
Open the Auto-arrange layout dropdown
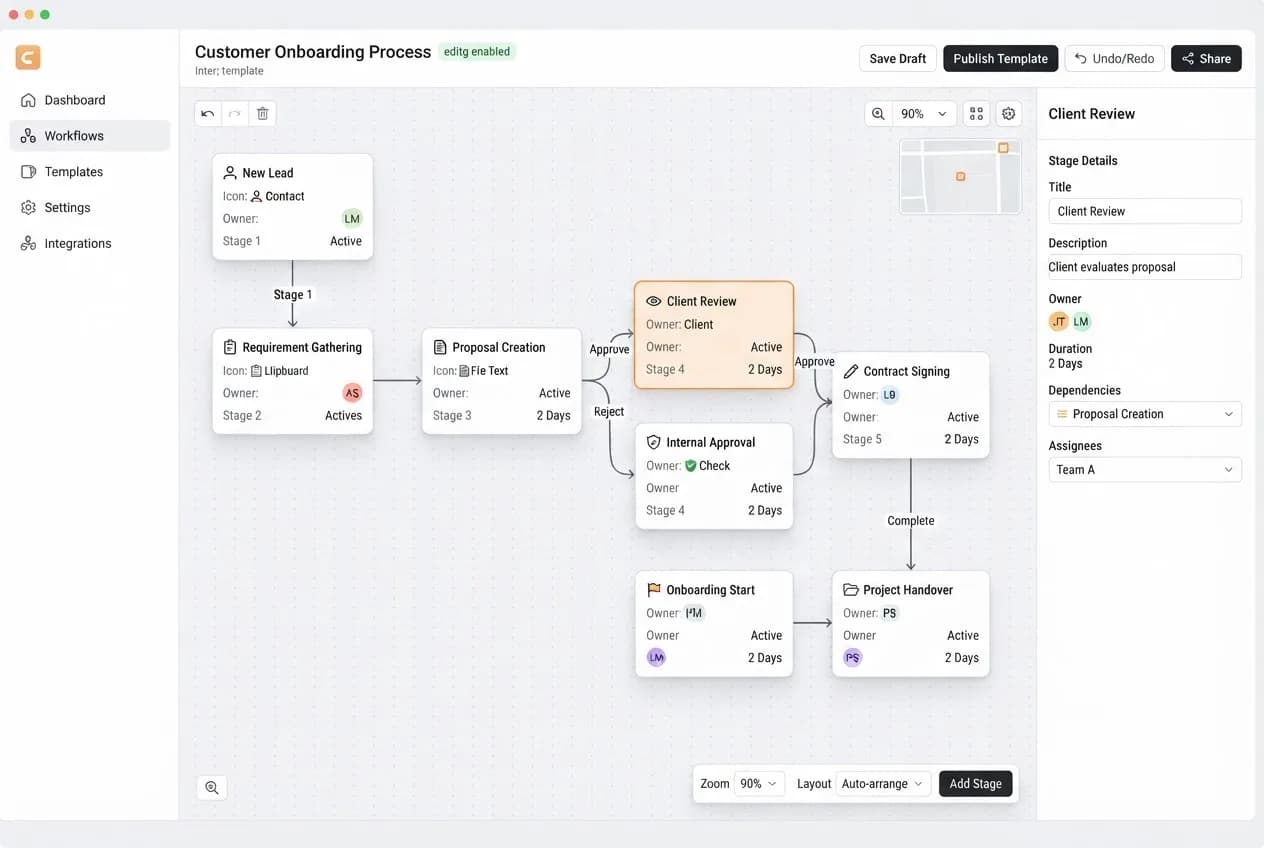pyautogui.click(x=882, y=784)
